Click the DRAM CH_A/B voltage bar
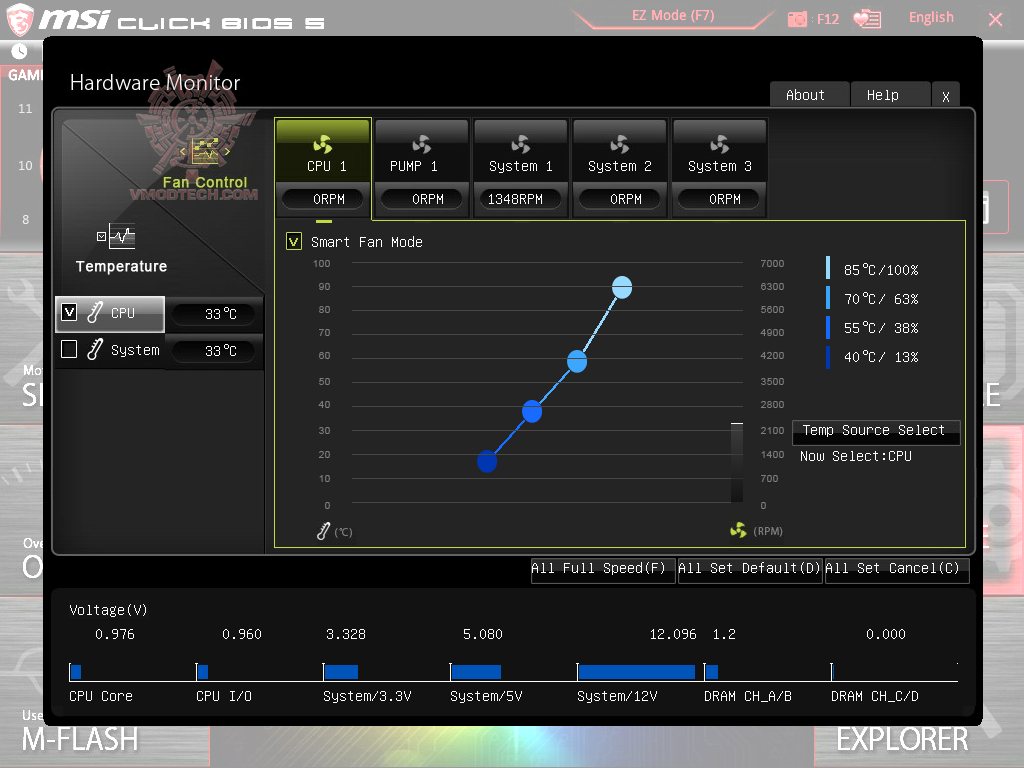Screen dimensions: 1024x768 (712, 672)
